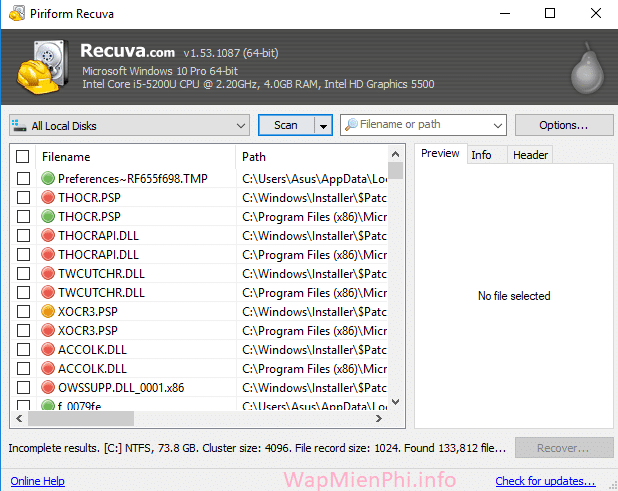Click the red status icon beside OWSSUPP.DLL_0001.x86

pyautogui.click(x=48, y=387)
